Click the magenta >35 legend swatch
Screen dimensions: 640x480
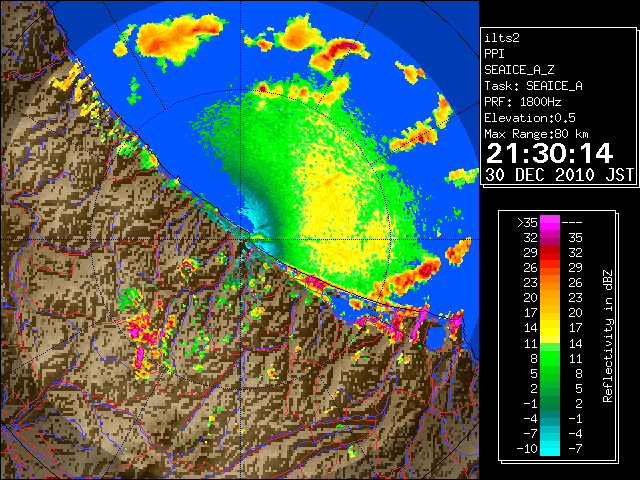coord(550,222)
